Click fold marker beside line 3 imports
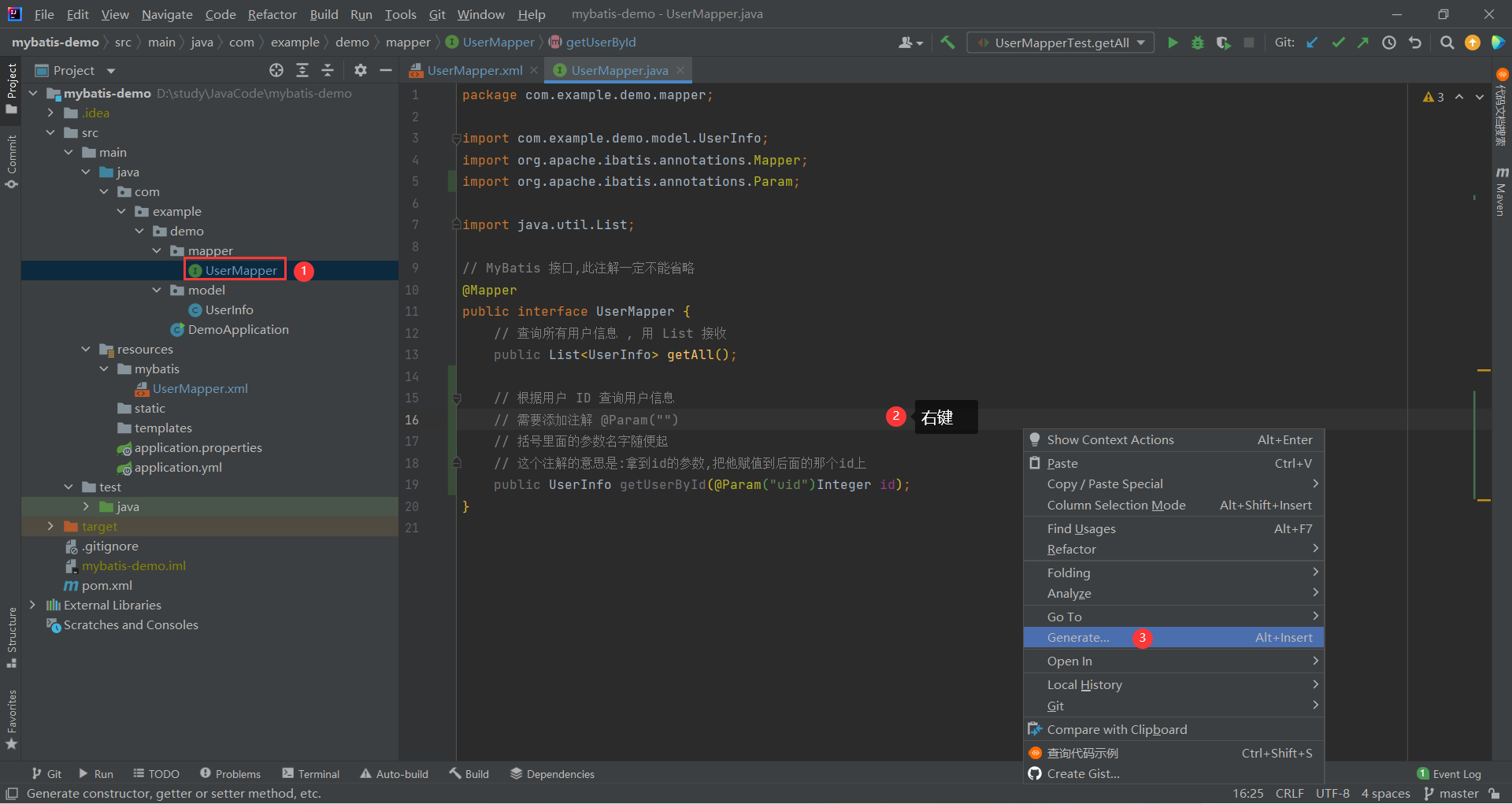Viewport: 1512px width, 804px height. tap(456, 139)
